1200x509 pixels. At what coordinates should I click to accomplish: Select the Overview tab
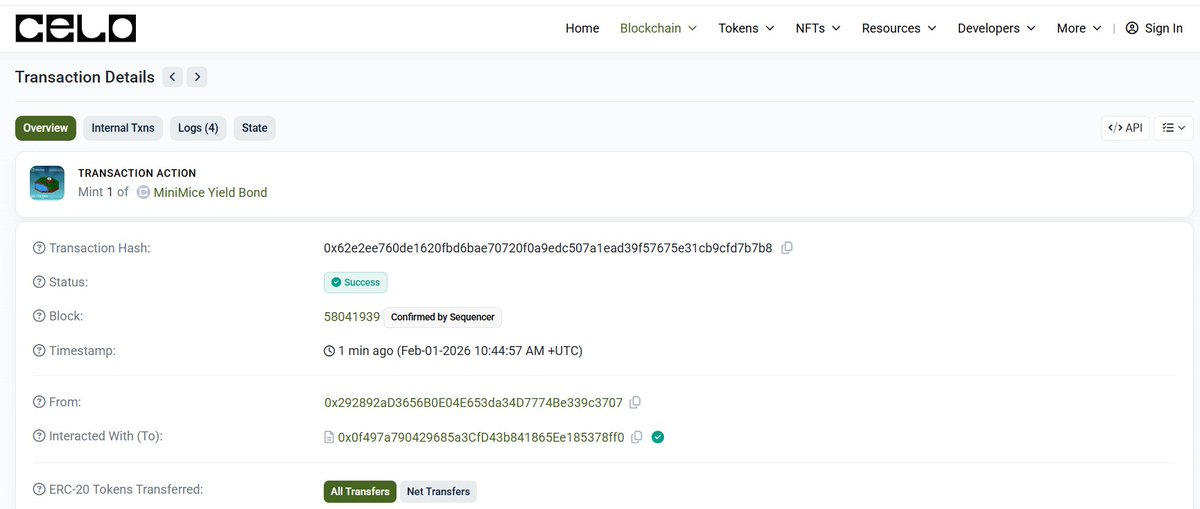(x=46, y=128)
